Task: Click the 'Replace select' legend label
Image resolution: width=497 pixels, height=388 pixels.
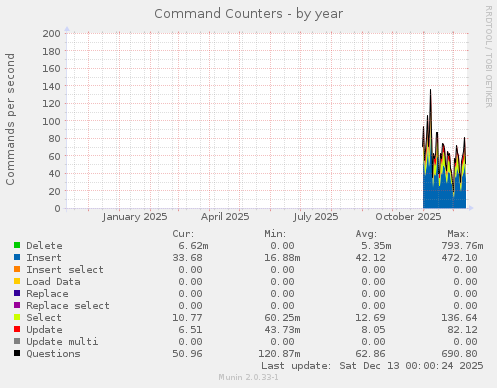Action: [x=68, y=306]
